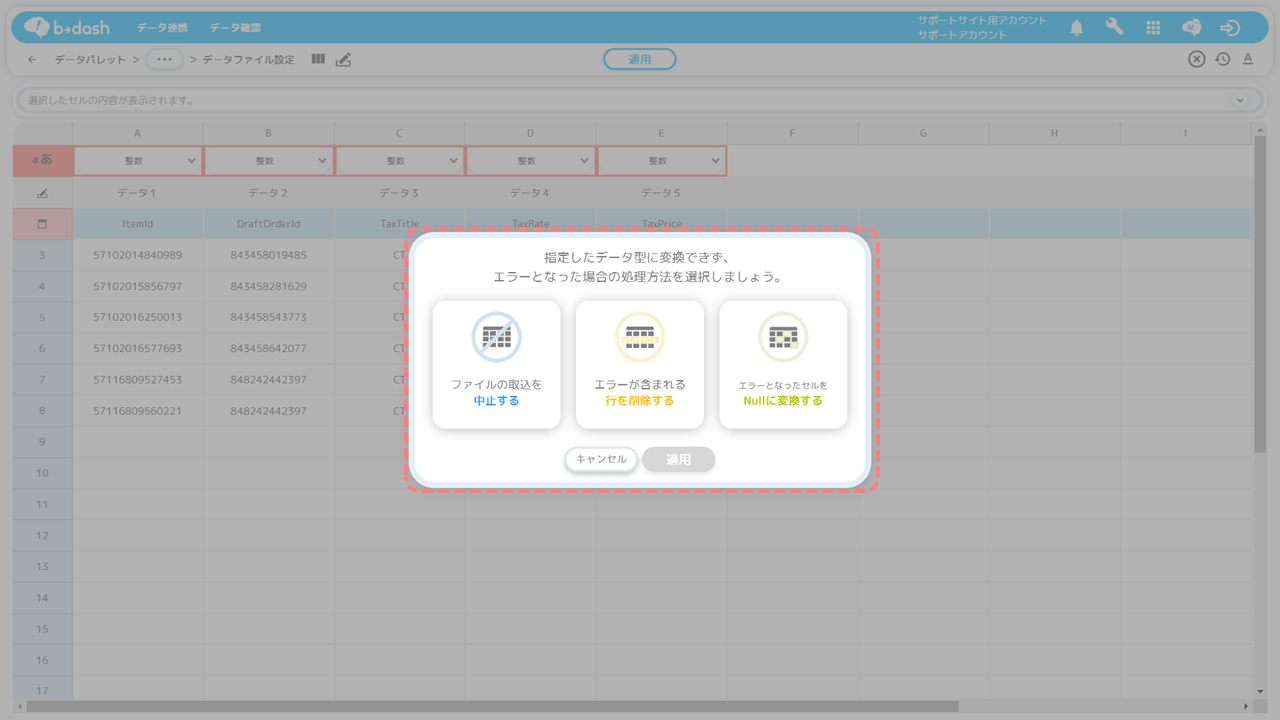This screenshot has width=1280, height=720.
Task: Open the apps grid icon
Action: pyautogui.click(x=1153, y=28)
